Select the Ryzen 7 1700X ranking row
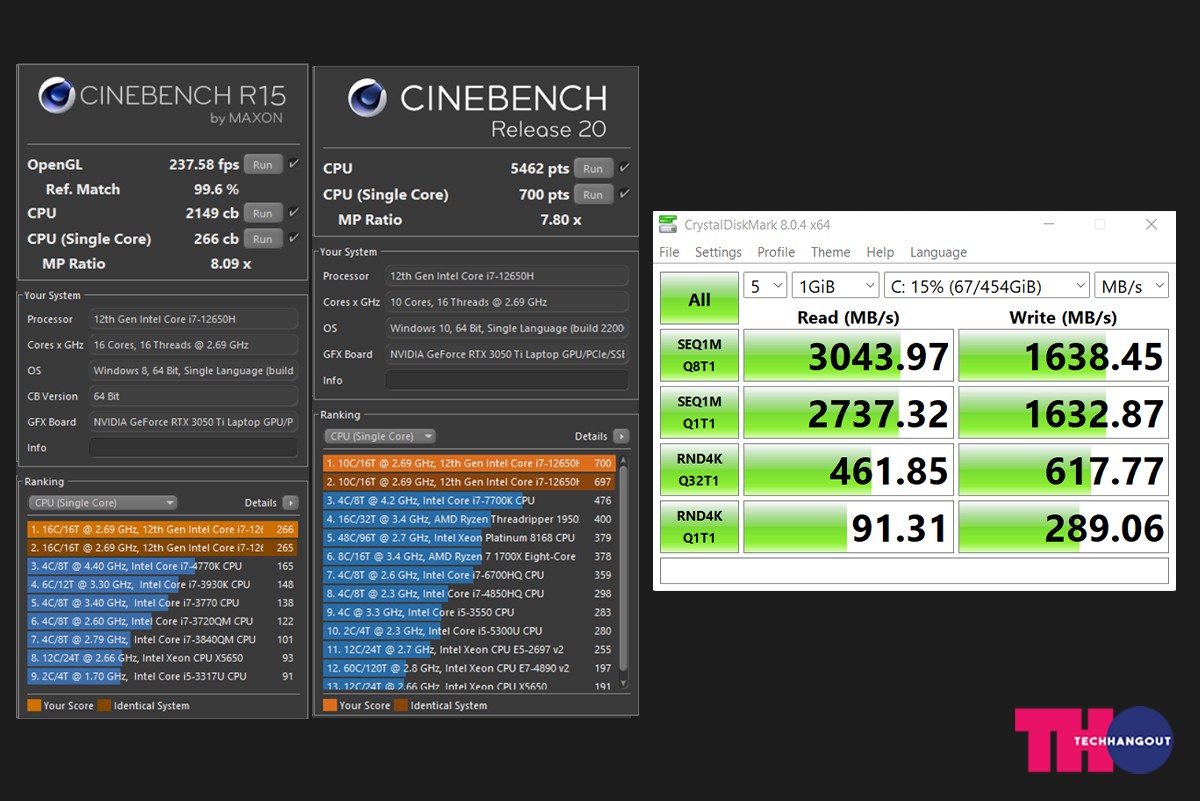 pyautogui.click(x=469, y=556)
